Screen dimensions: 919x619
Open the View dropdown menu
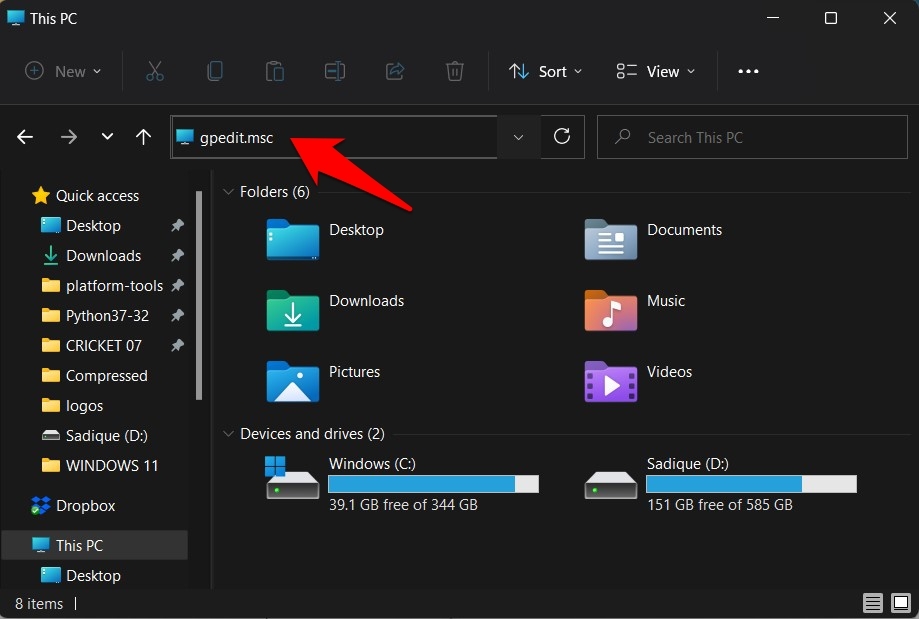click(655, 72)
